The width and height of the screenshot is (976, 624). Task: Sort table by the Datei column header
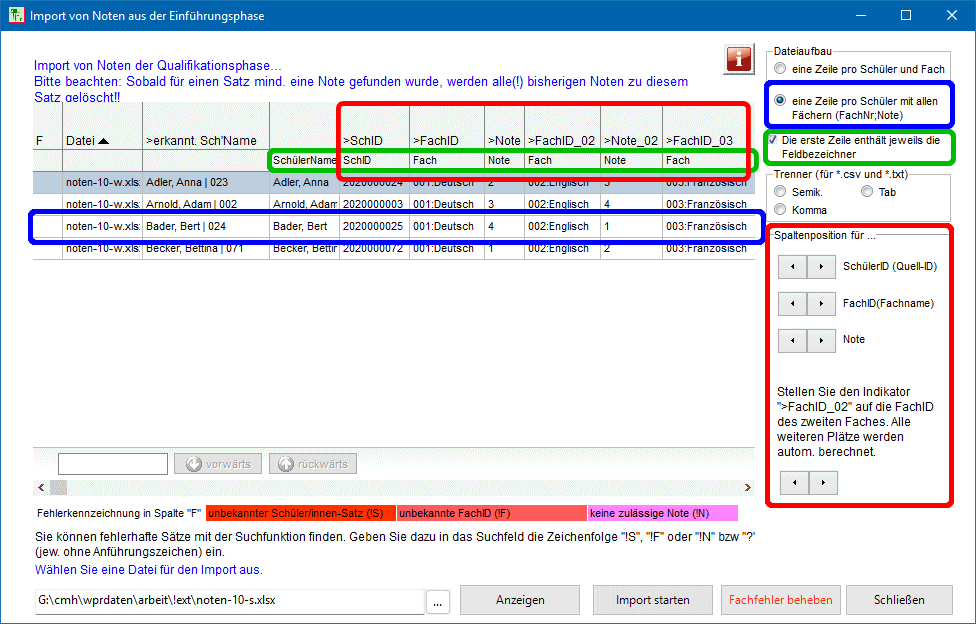coord(88,141)
